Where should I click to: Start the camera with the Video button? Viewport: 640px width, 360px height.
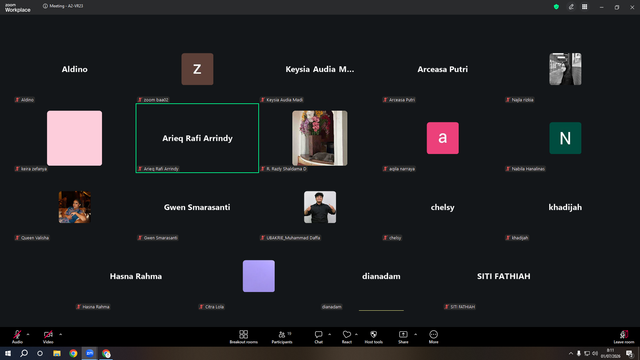point(48,336)
